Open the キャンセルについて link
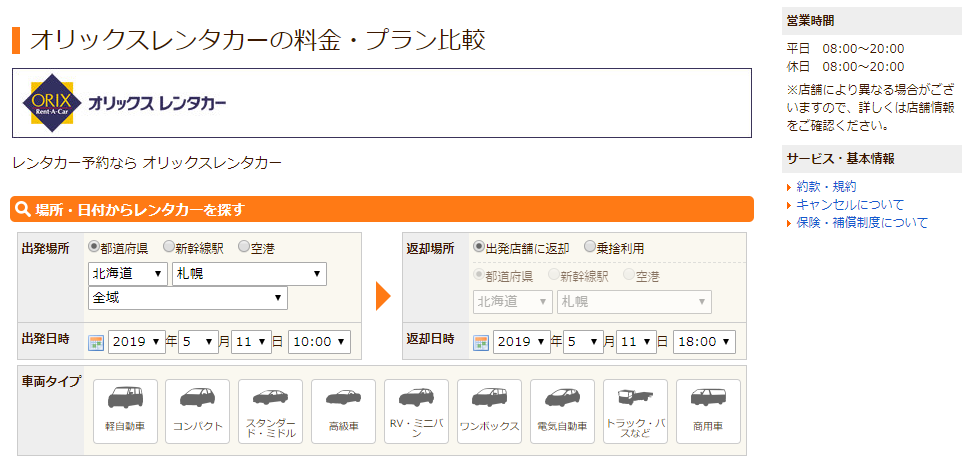 850,204
